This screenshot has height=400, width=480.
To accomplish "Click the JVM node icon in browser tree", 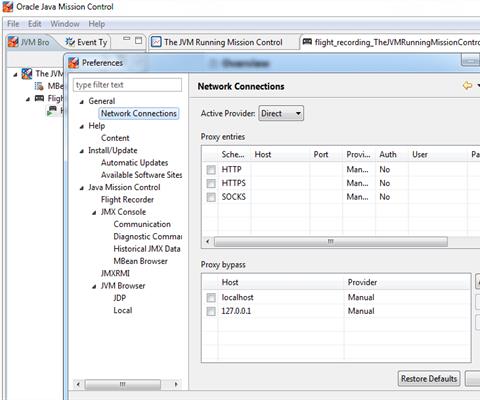I will 27,74.
